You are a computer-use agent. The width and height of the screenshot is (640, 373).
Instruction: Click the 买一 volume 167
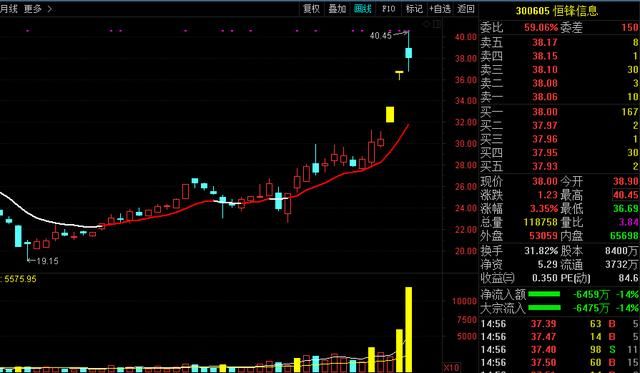coord(630,112)
